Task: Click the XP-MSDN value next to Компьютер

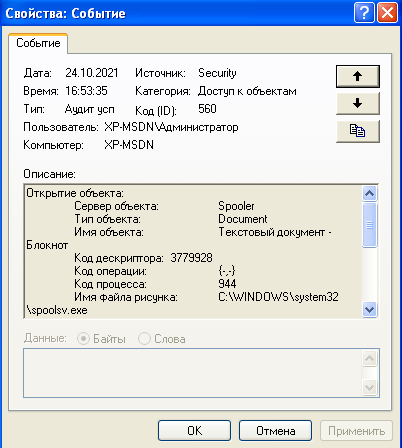Action: tap(129, 145)
